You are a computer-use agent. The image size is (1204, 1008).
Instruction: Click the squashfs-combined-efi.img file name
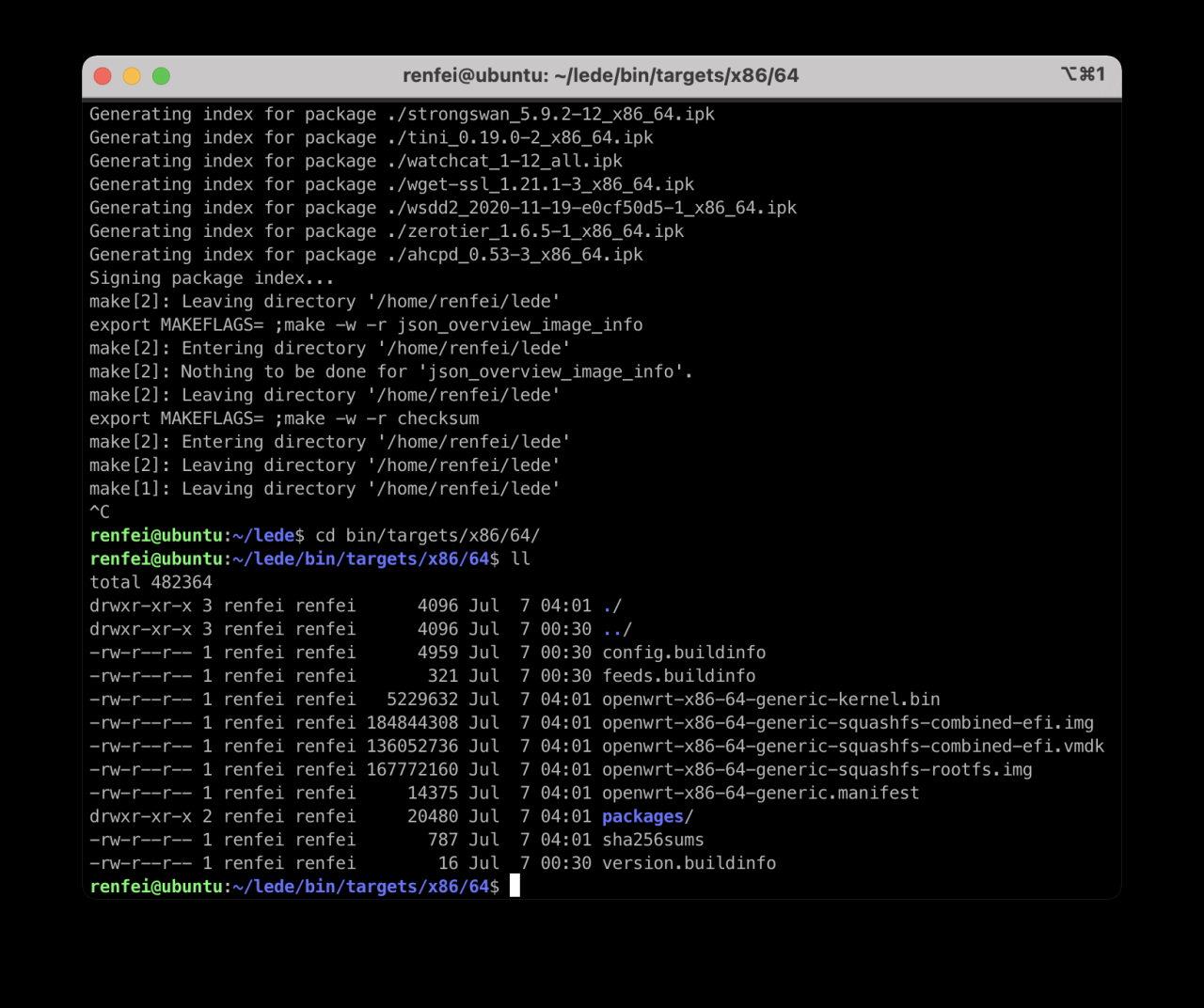[848, 723]
